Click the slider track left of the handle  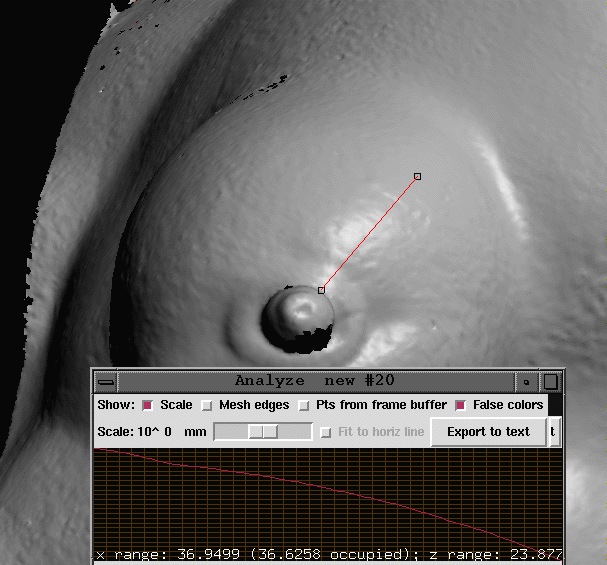[231, 432]
